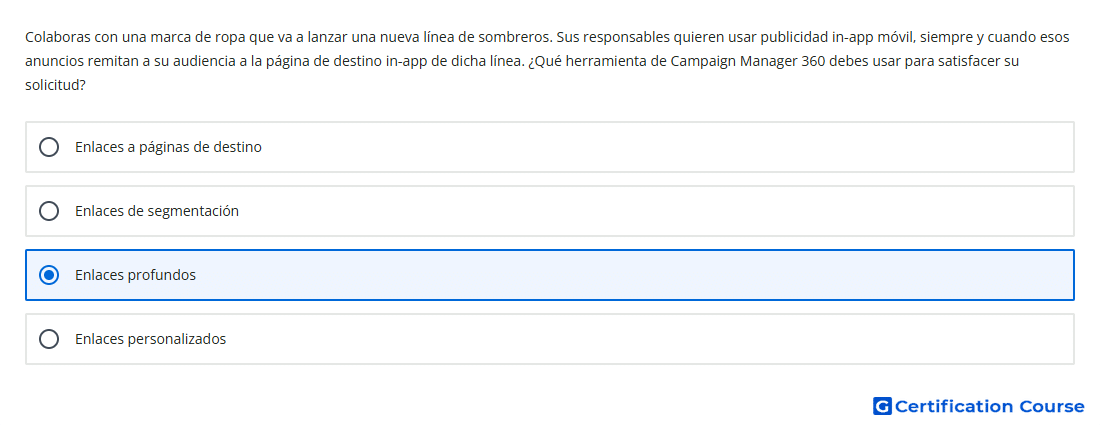The width and height of the screenshot is (1100, 425).
Task: Click the word 'sombreros' in the question text
Action: tap(518, 37)
